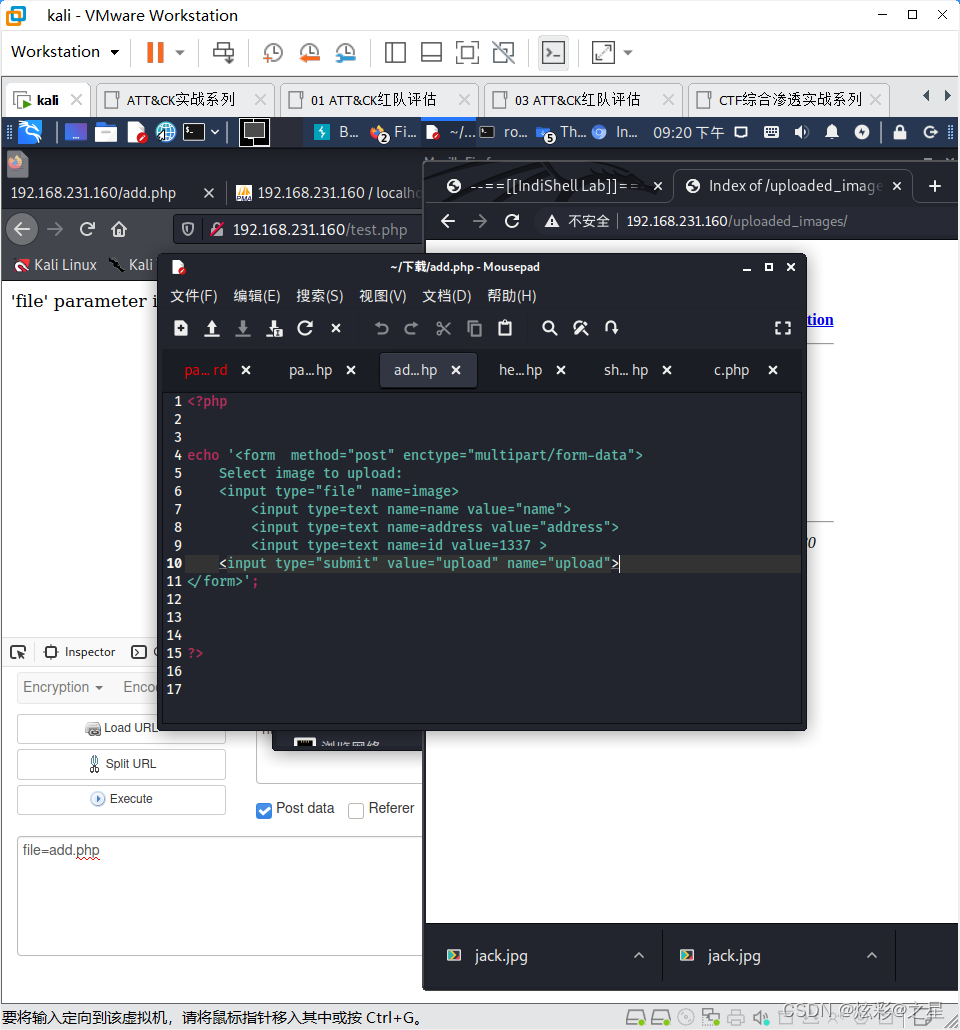Viewport: 960px width, 1030px height.
Task: Click the Find magnifier icon in Mousepad
Action: [x=549, y=328]
